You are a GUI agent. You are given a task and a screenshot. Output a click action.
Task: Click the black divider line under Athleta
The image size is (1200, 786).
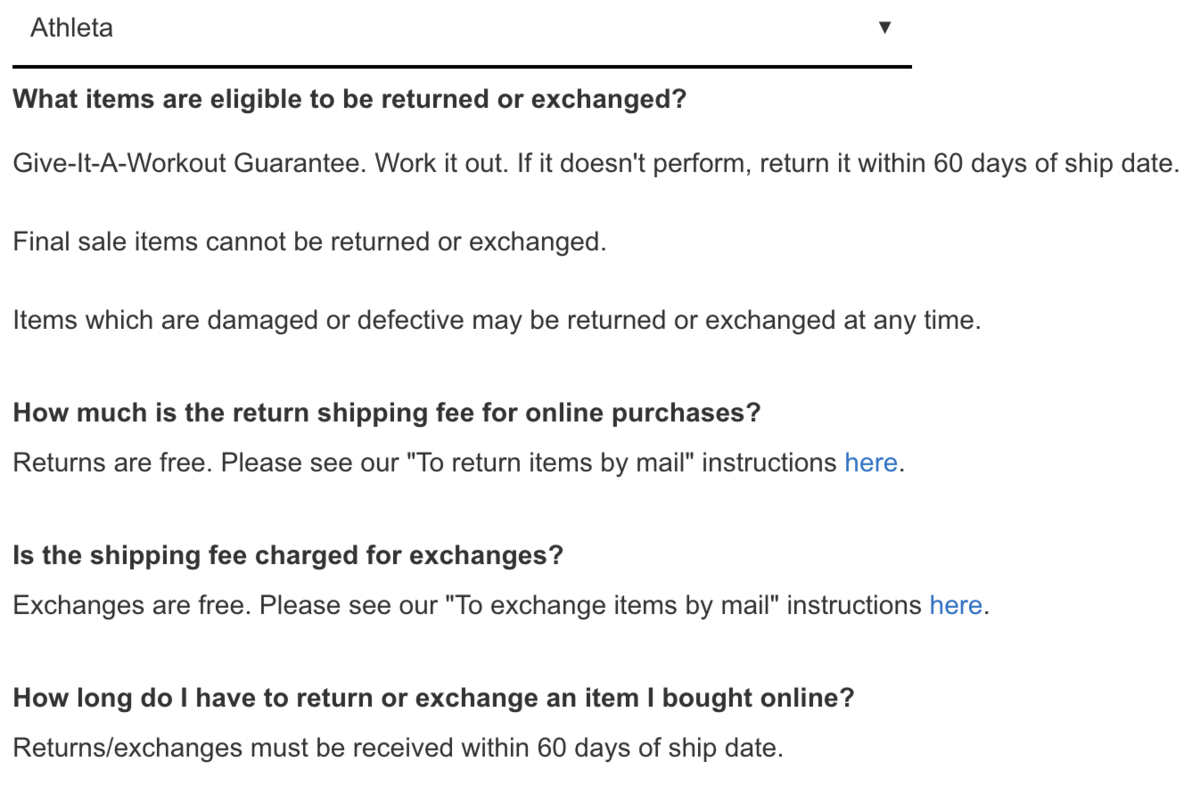point(462,67)
